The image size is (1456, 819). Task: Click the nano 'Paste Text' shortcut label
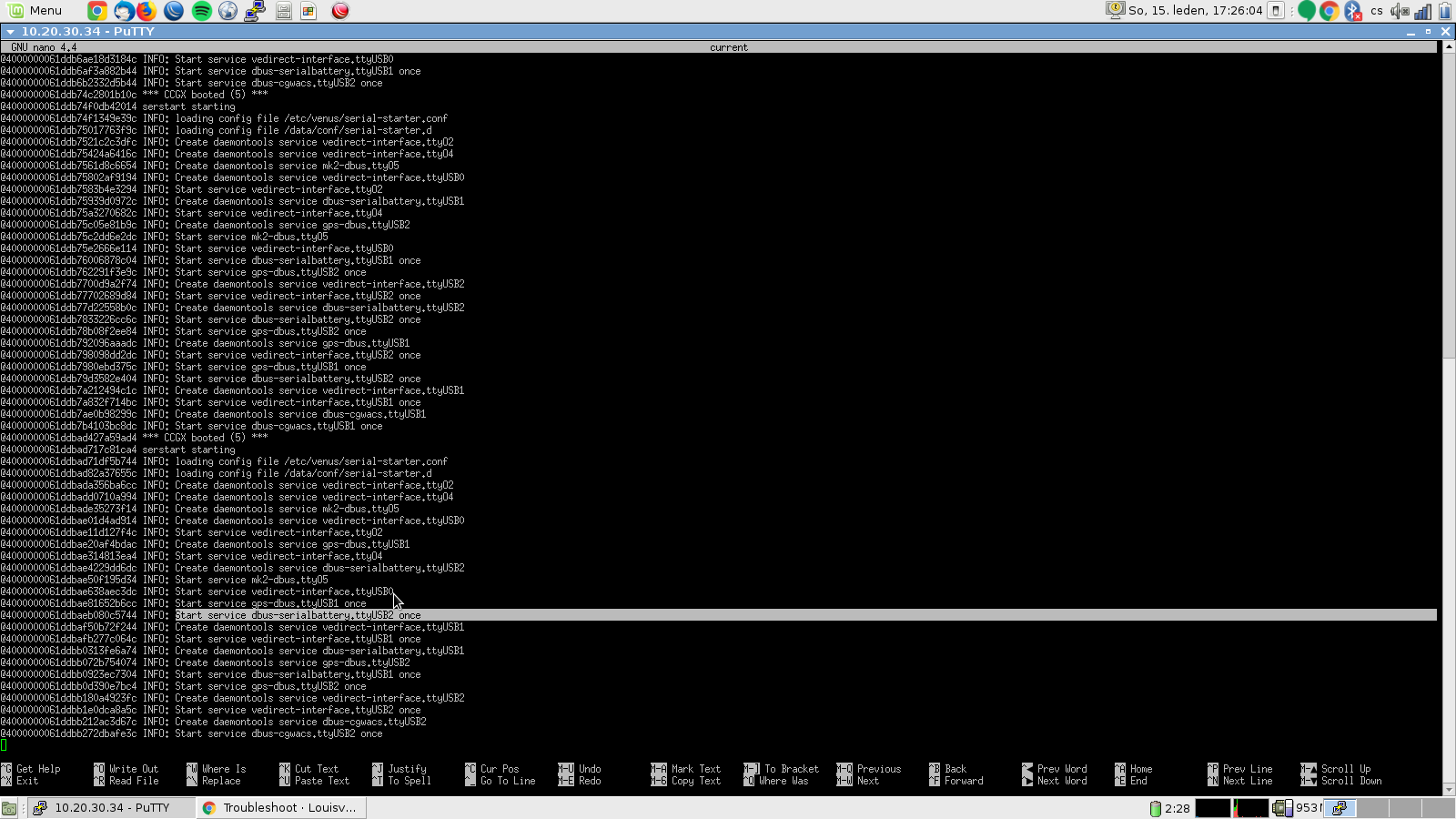coord(322,781)
